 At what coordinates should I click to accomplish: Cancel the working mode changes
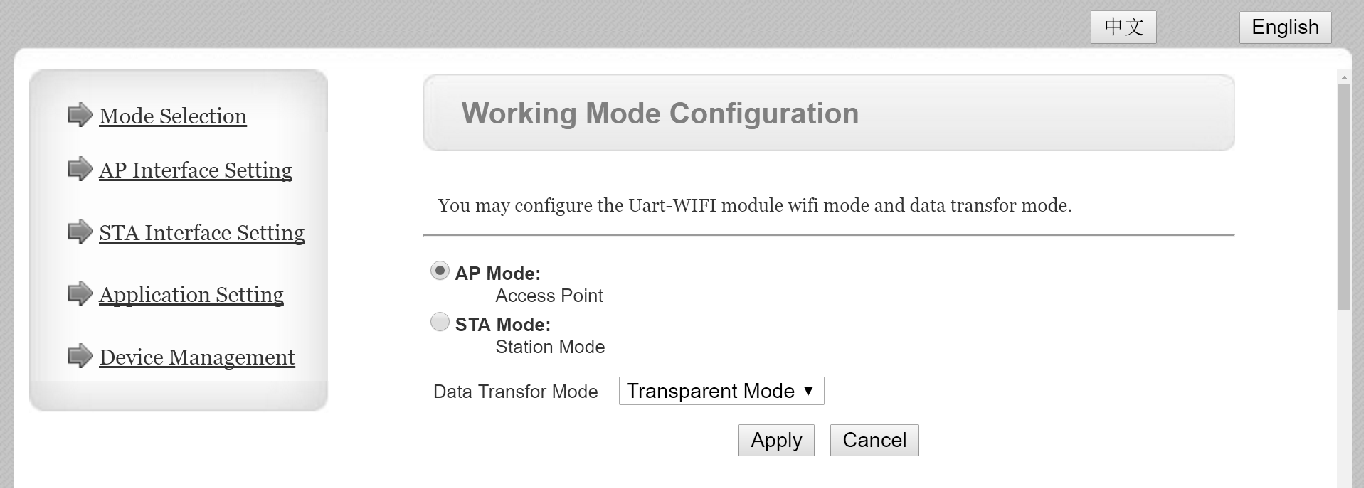(x=874, y=440)
